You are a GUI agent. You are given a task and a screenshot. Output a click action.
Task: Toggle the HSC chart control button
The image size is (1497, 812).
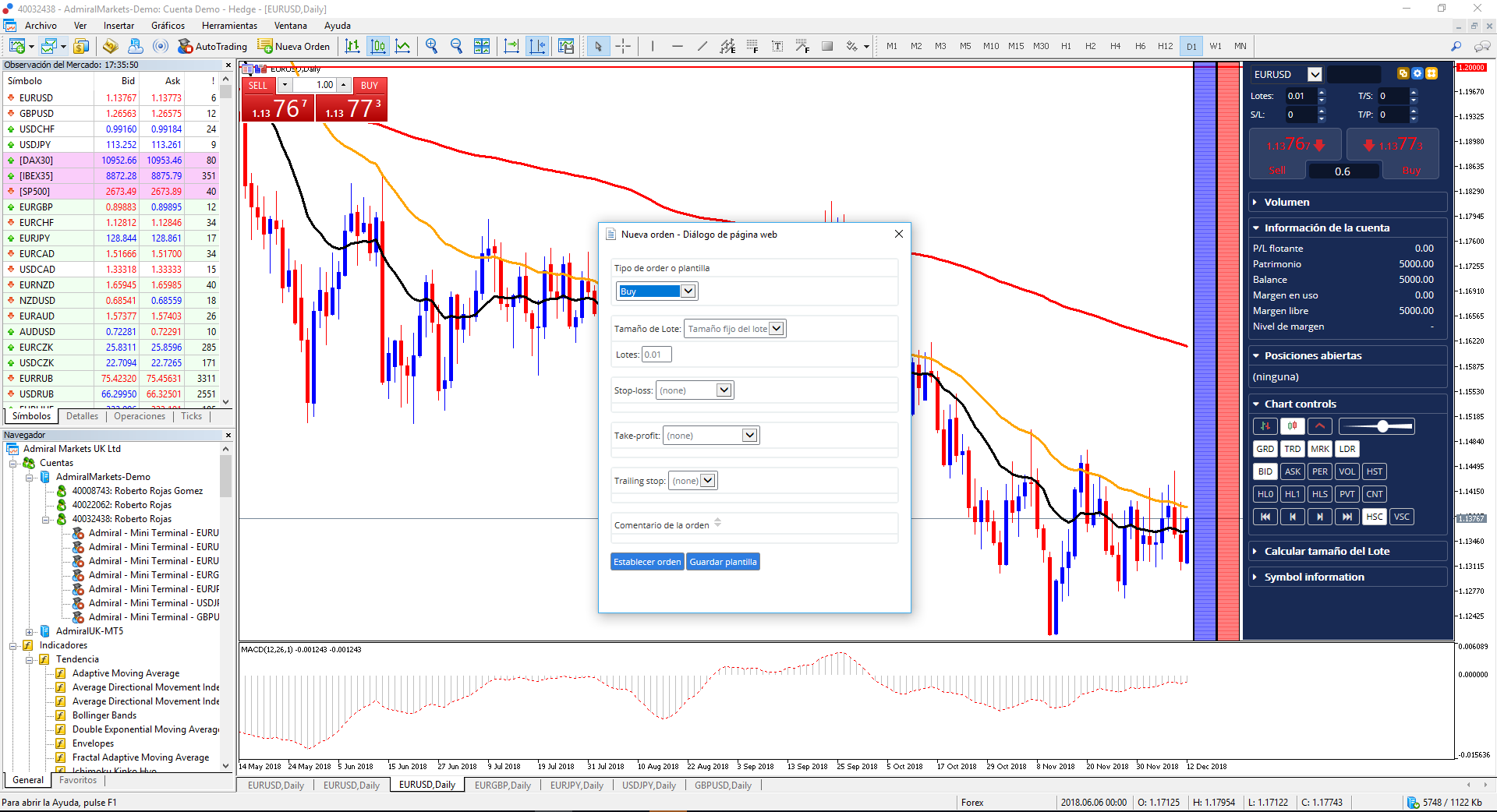pyautogui.click(x=1374, y=517)
